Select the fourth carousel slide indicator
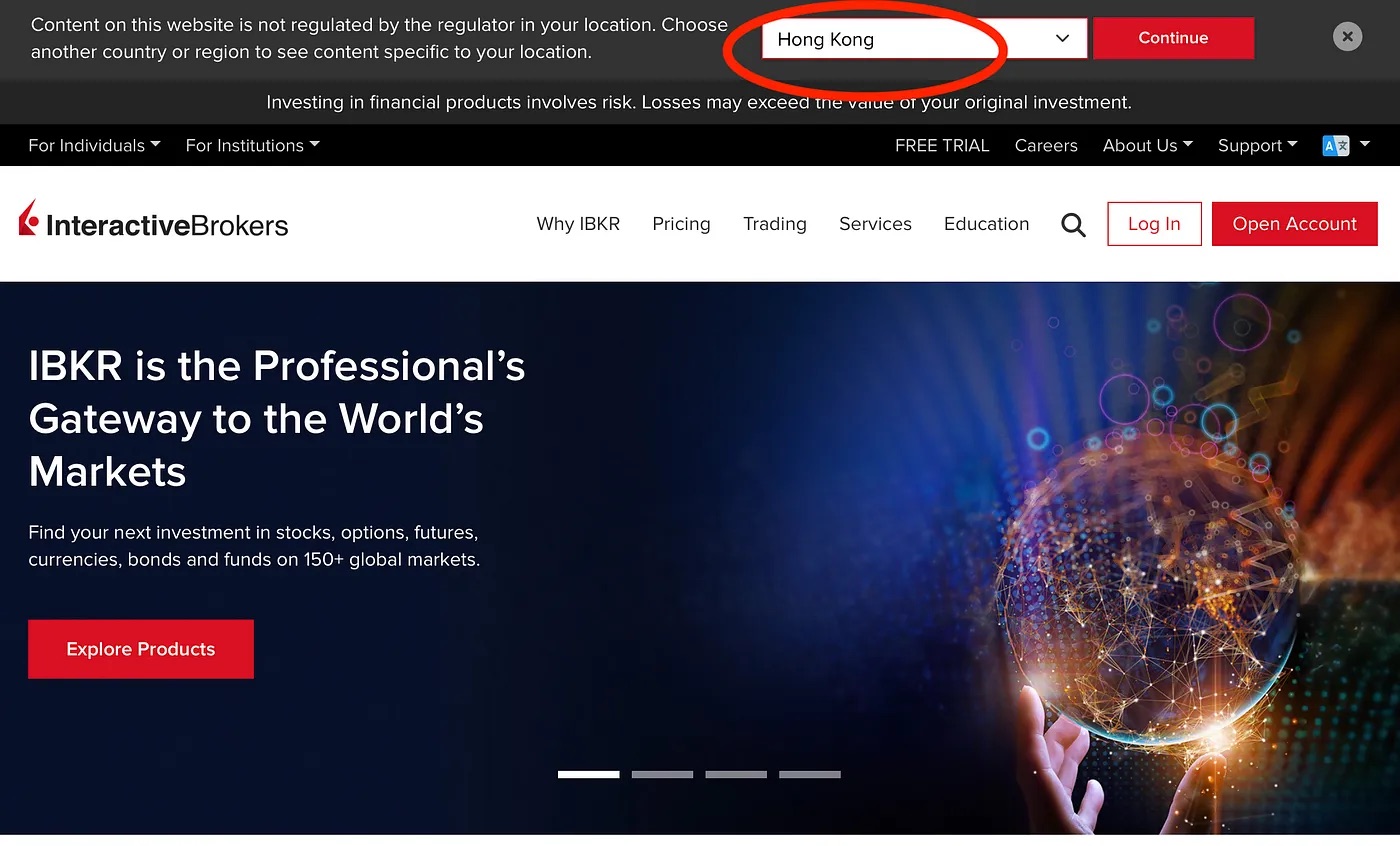 809,774
